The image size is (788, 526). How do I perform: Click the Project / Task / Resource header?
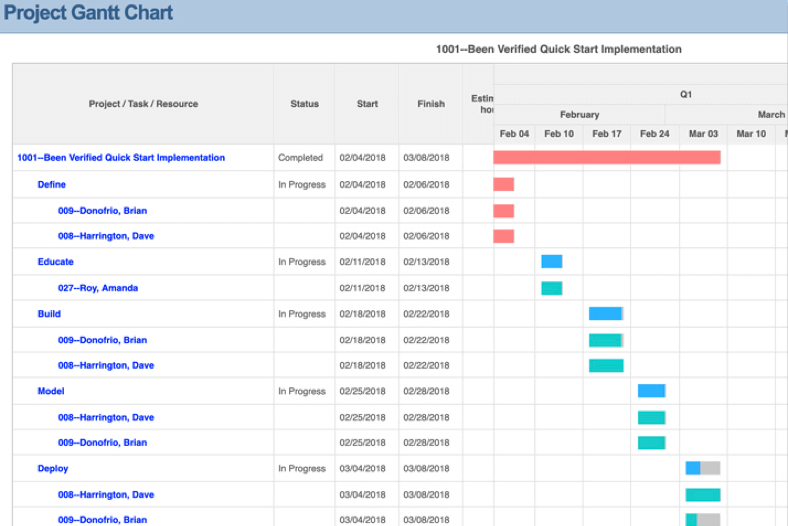[143, 104]
